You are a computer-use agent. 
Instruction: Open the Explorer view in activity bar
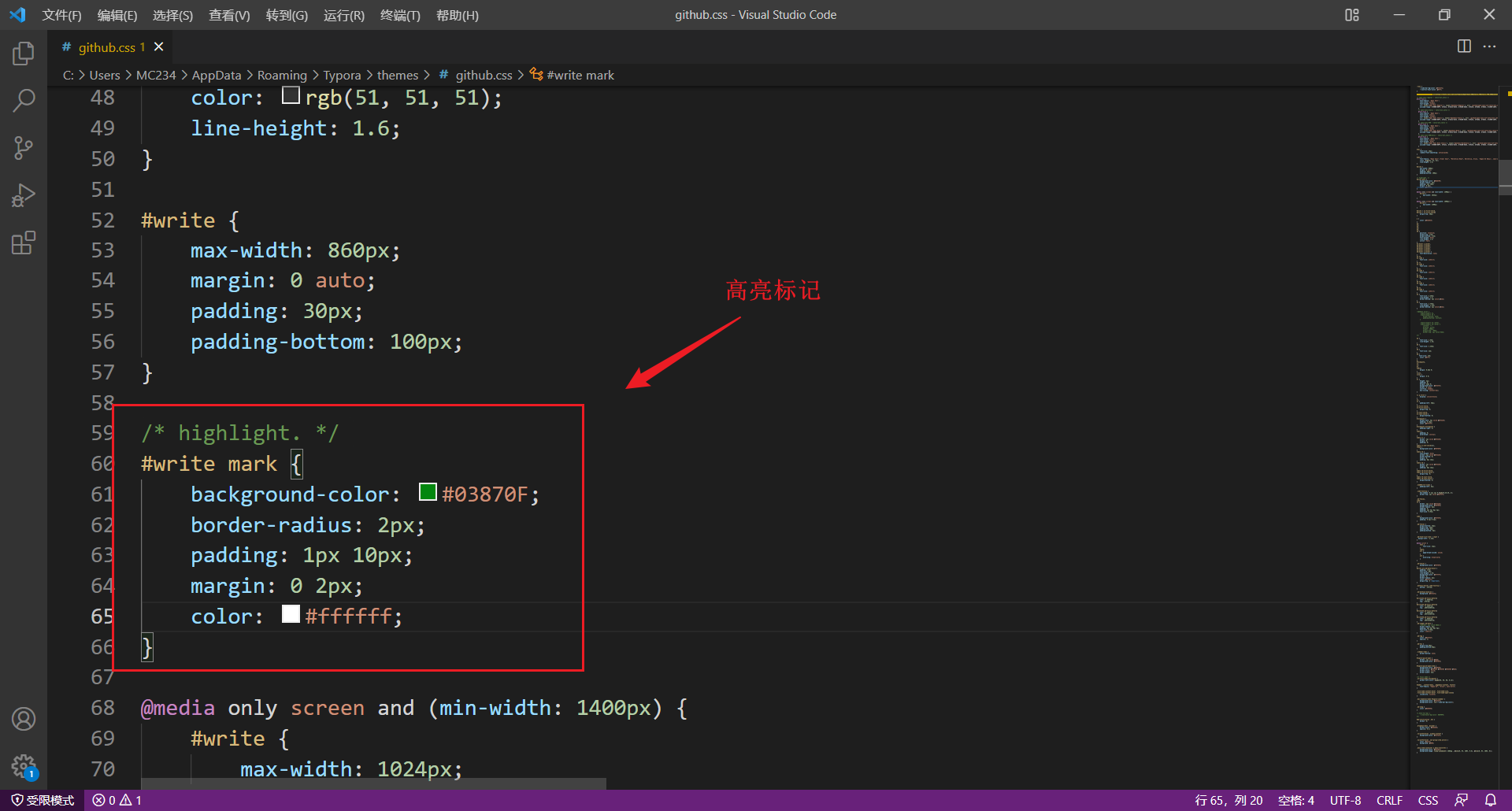click(x=24, y=54)
